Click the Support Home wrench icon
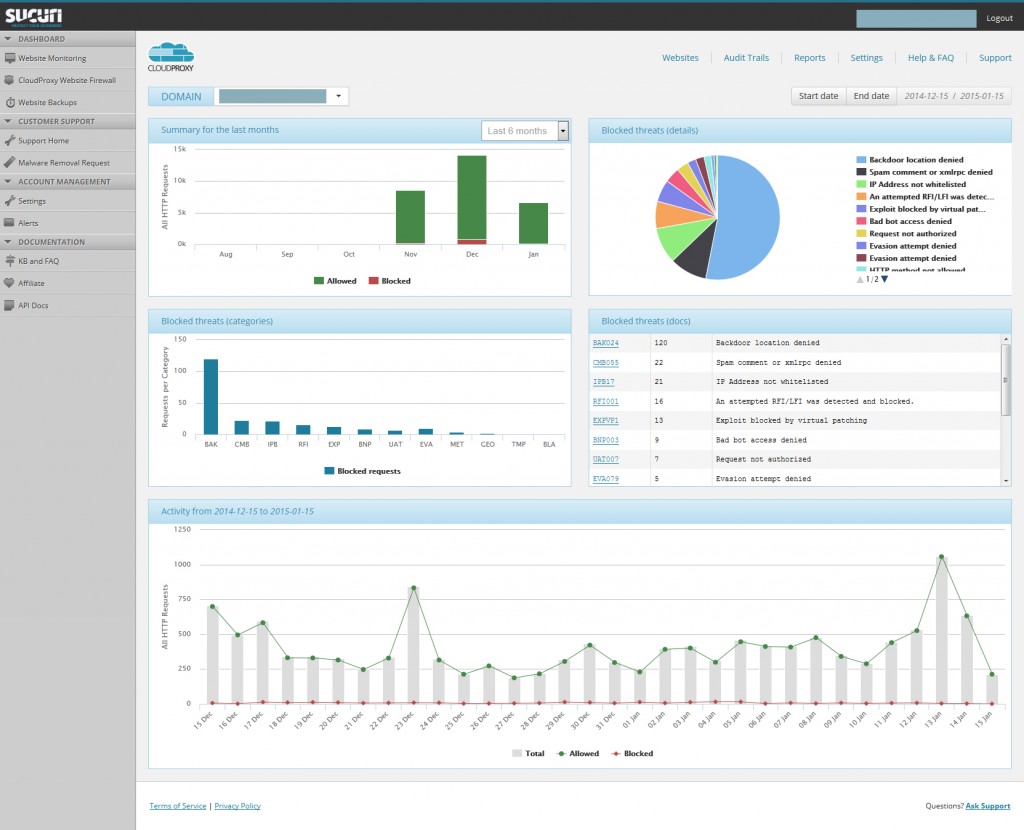 (x=10, y=141)
